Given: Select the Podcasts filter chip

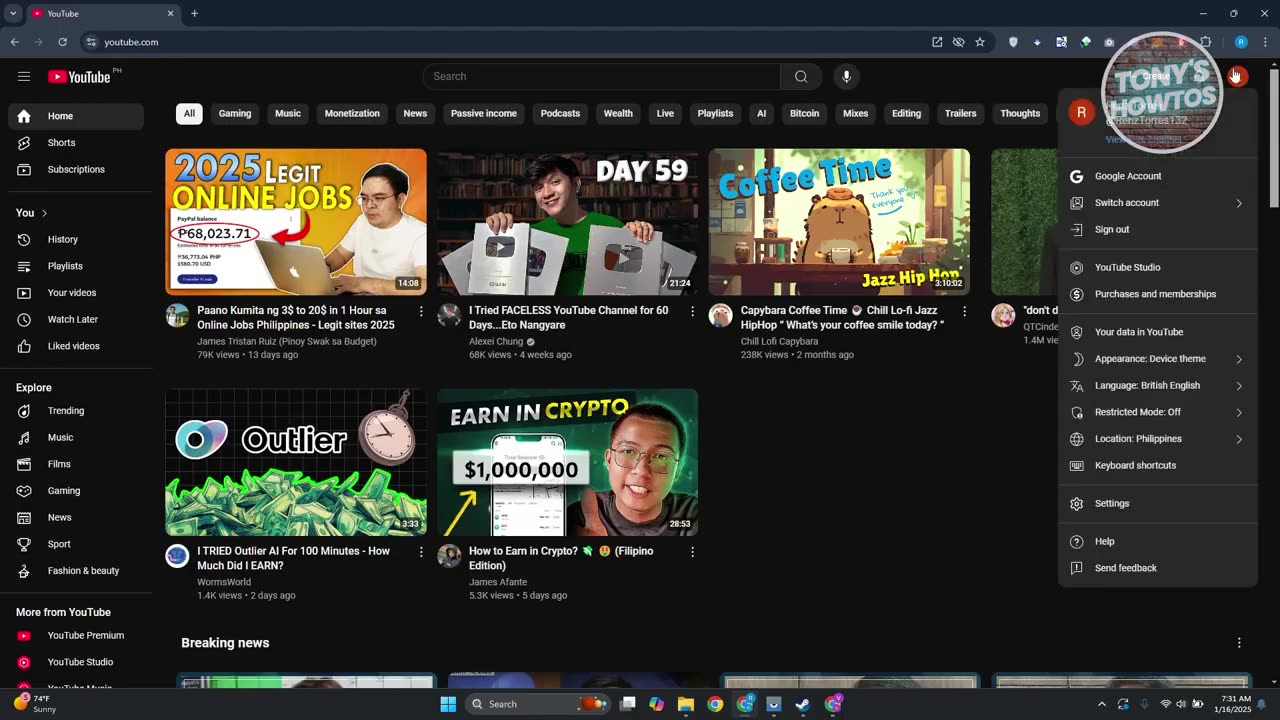Looking at the screenshot, I should [560, 114].
